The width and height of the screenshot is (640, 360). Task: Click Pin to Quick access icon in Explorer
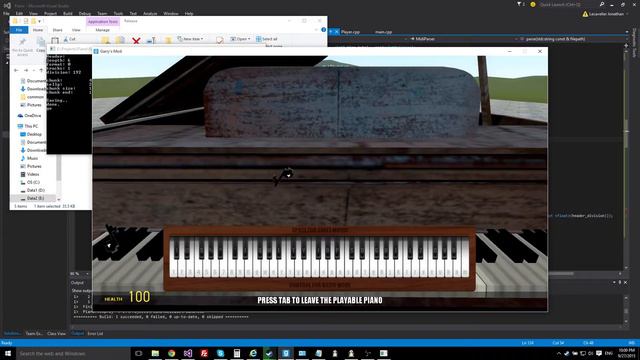(22, 45)
